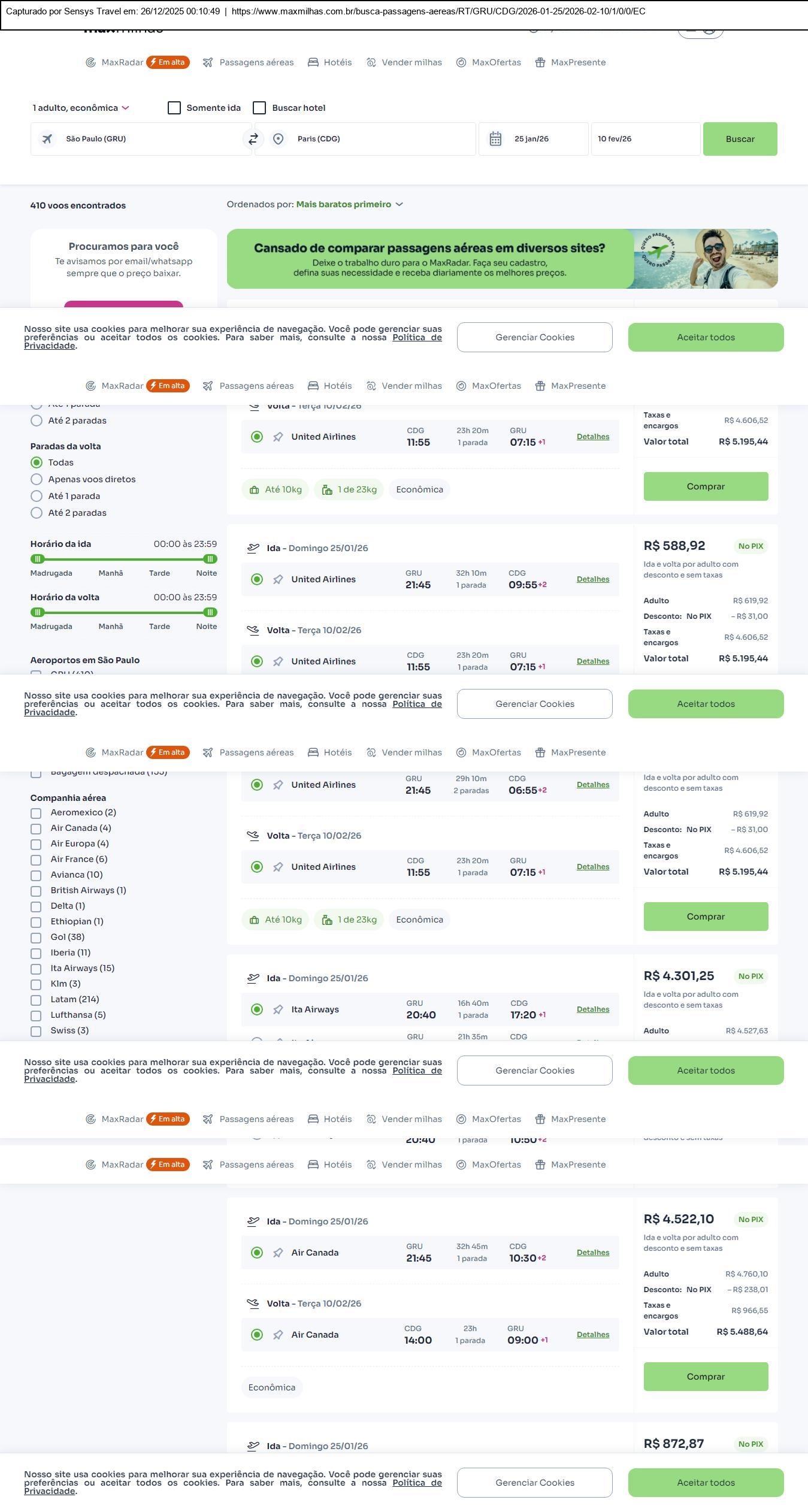This screenshot has width=808, height=1512.
Task: Click the swap origin and destination arrows icon
Action: click(x=253, y=139)
